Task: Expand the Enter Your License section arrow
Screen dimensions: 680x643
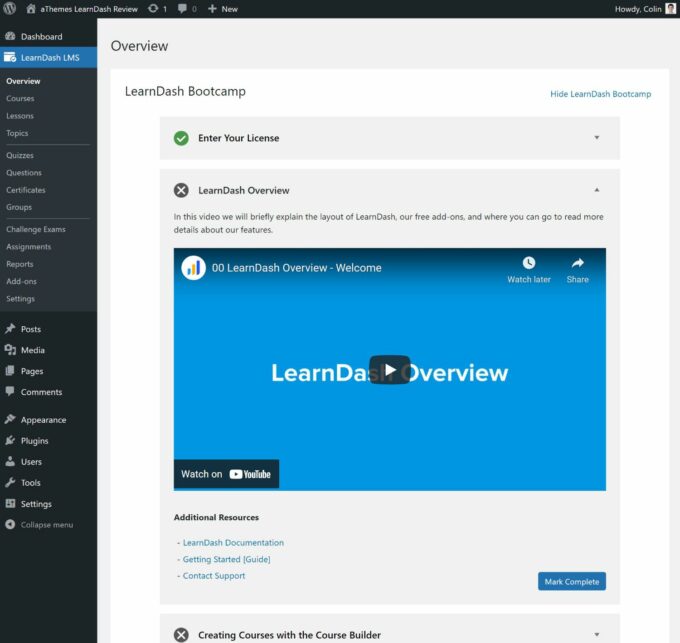Action: click(x=597, y=137)
